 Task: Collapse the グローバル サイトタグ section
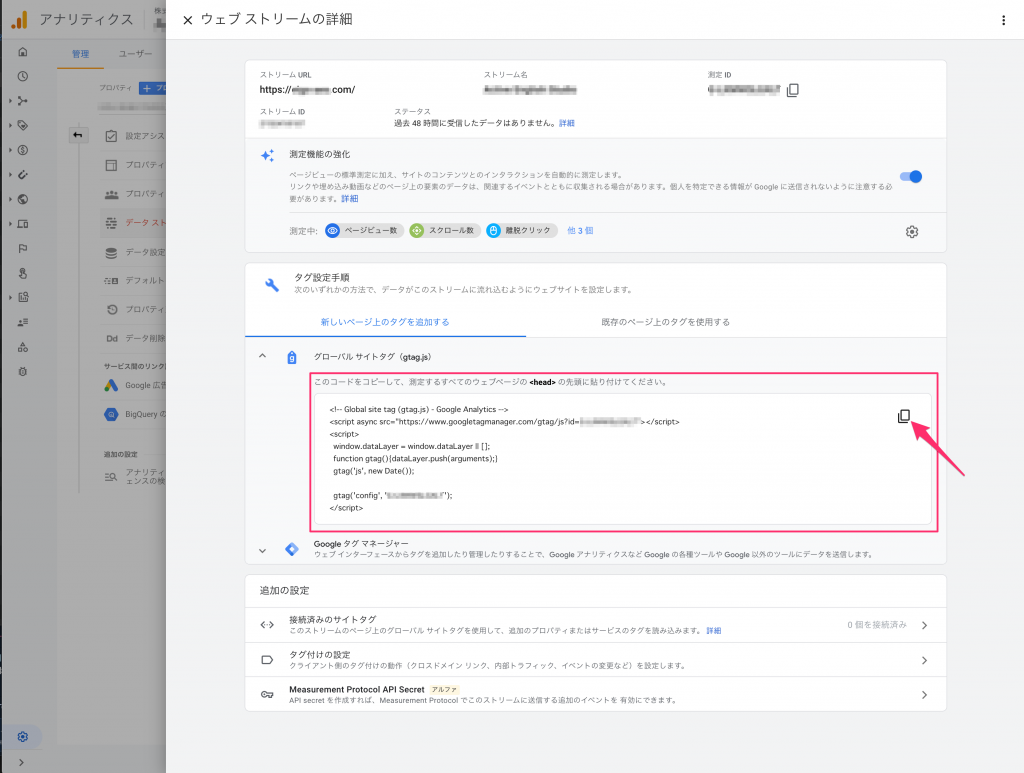pos(263,356)
